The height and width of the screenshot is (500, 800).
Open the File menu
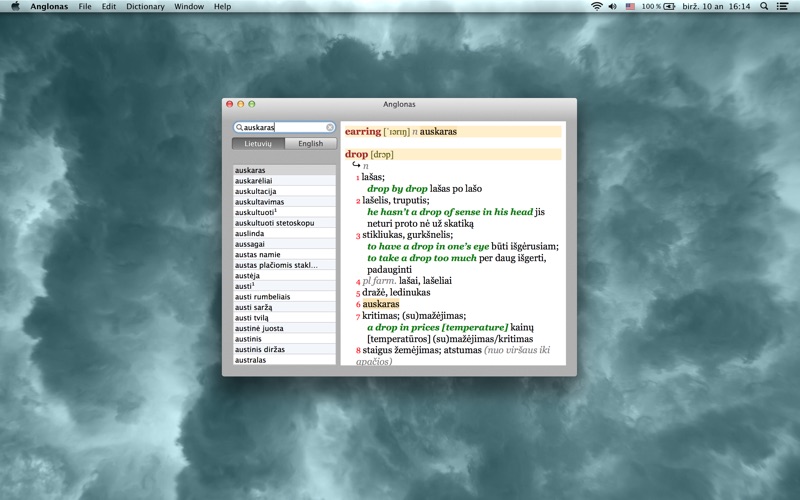pyautogui.click(x=85, y=6)
